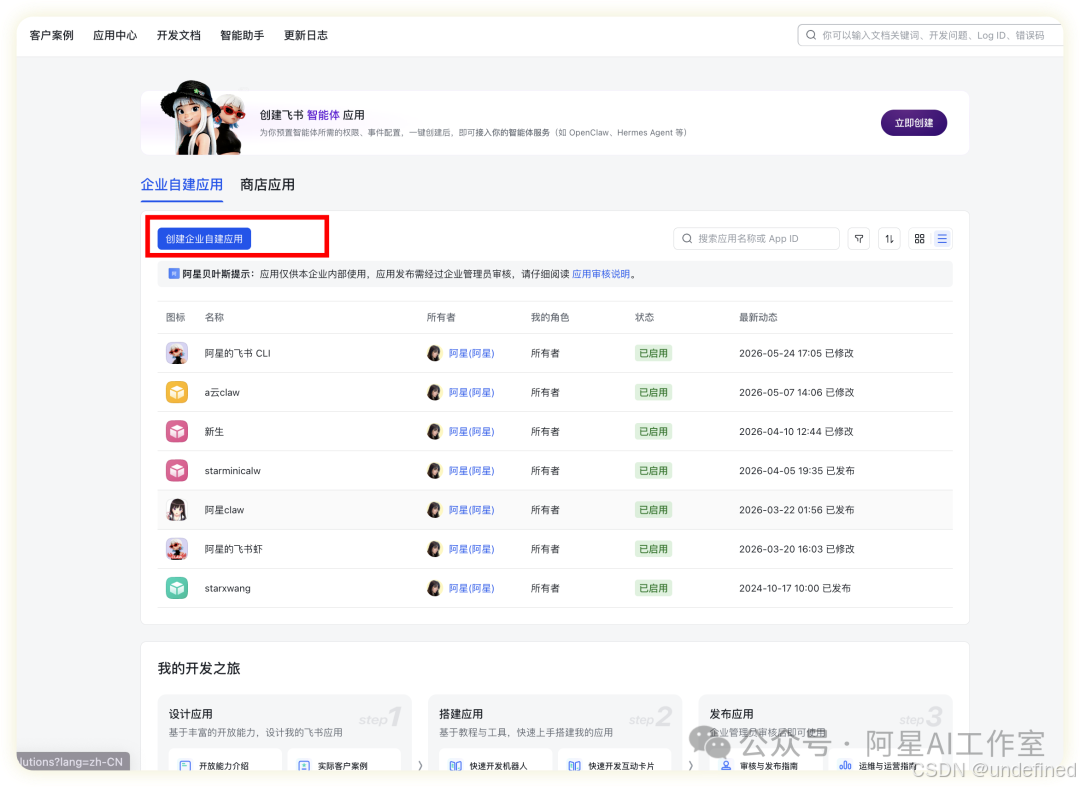This screenshot has height=787, width=1080.
Task: Open the sort order icon
Action: coord(889,238)
